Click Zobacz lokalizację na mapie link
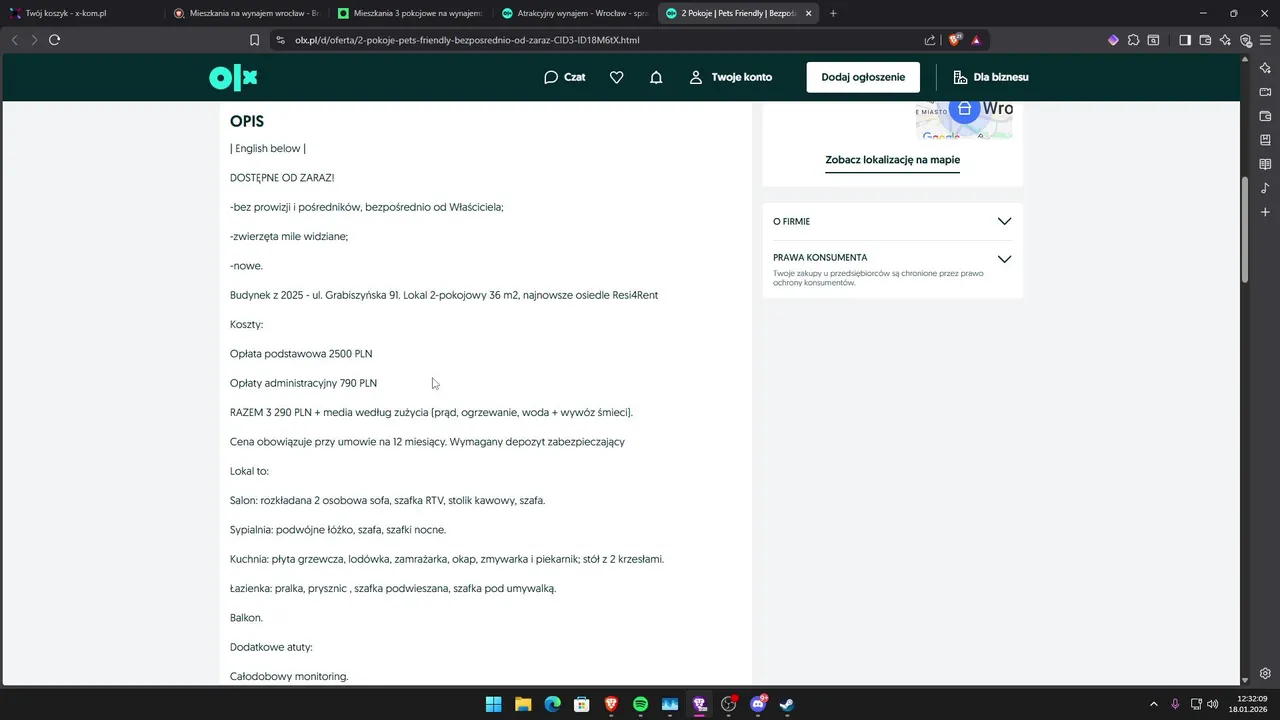The height and width of the screenshot is (720, 1280). click(892, 160)
